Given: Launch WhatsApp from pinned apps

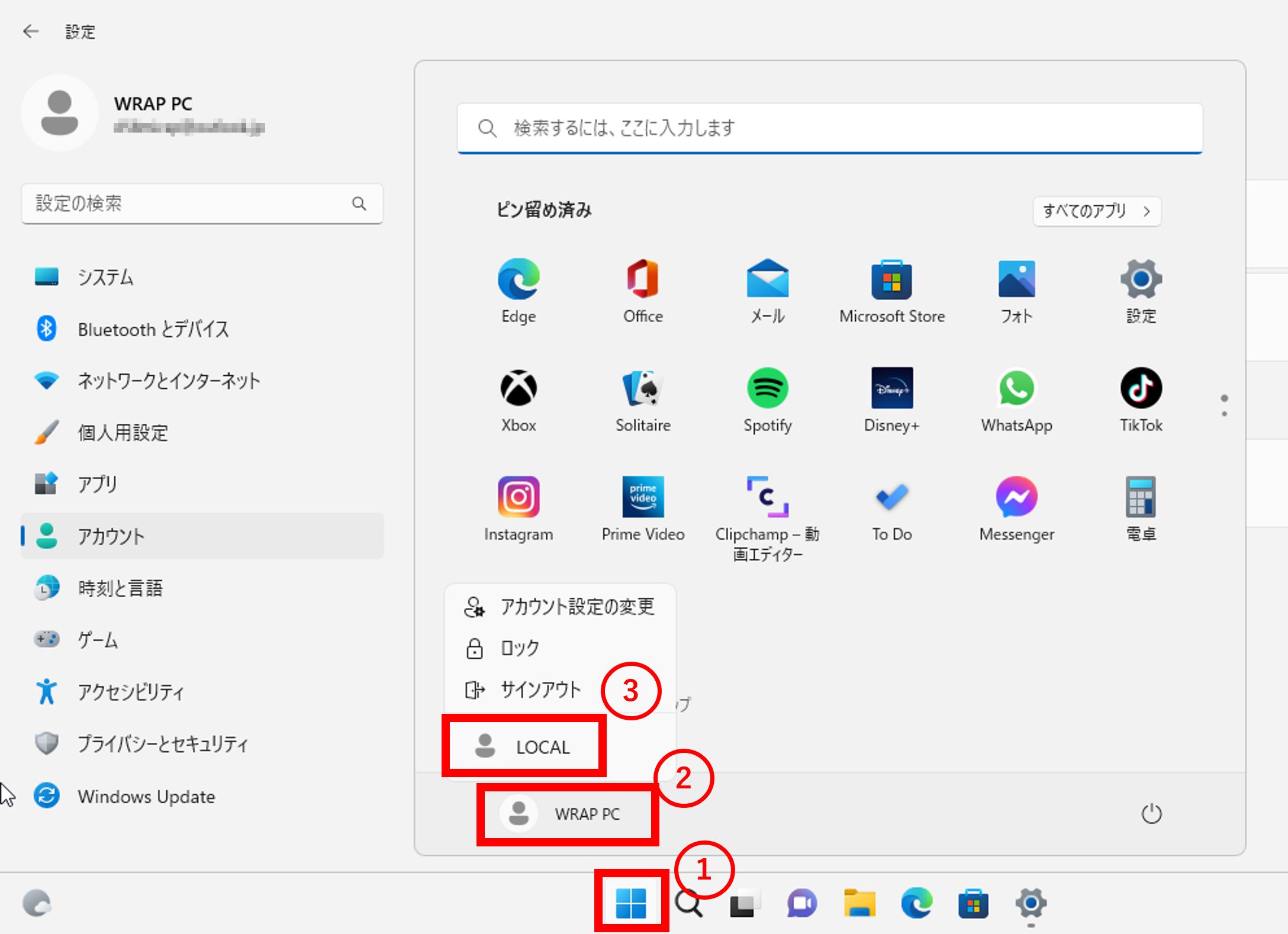Looking at the screenshot, I should tap(1016, 400).
